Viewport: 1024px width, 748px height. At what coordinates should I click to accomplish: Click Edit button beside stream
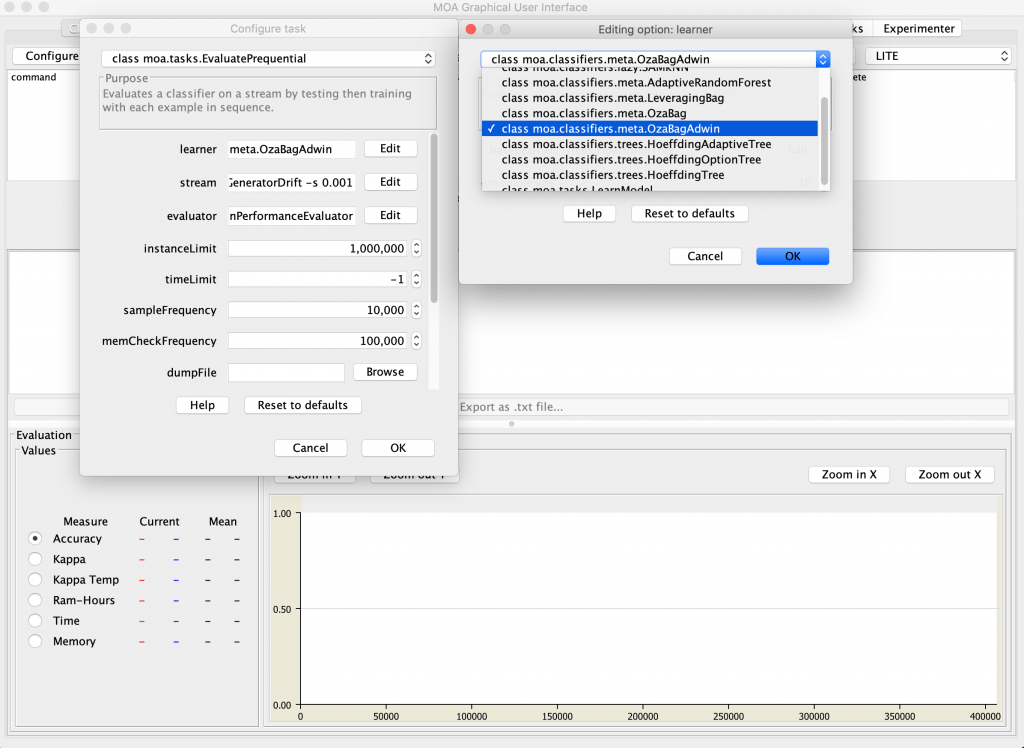click(x=390, y=182)
